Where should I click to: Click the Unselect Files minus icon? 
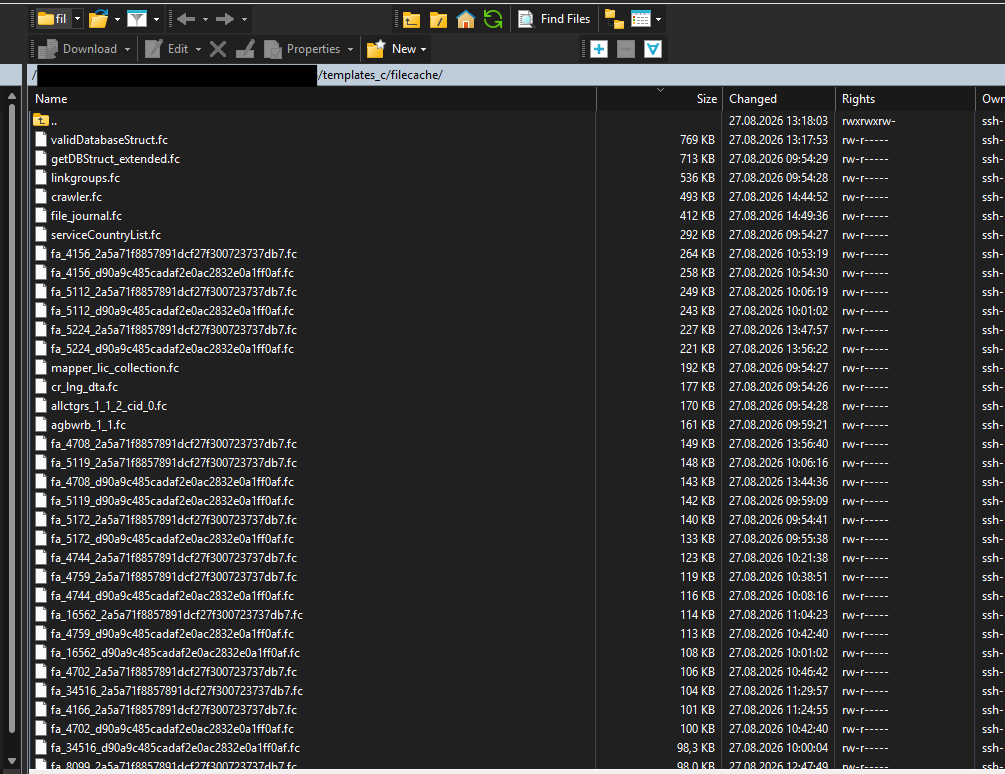626,49
